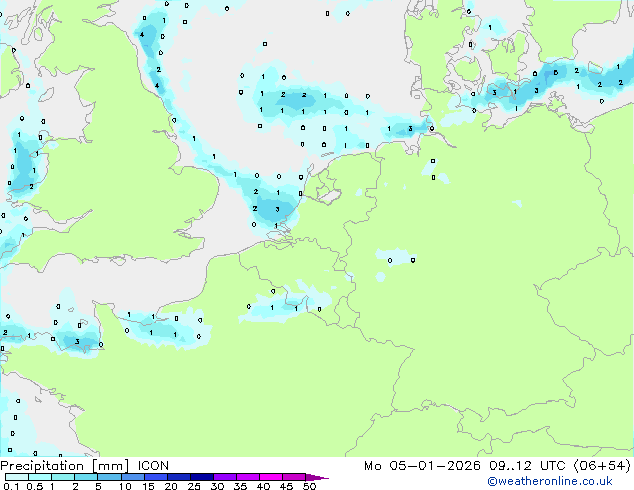The width and height of the screenshot is (634, 490).
Task: Click the '0.1' legend scale value
Action: [11, 486]
